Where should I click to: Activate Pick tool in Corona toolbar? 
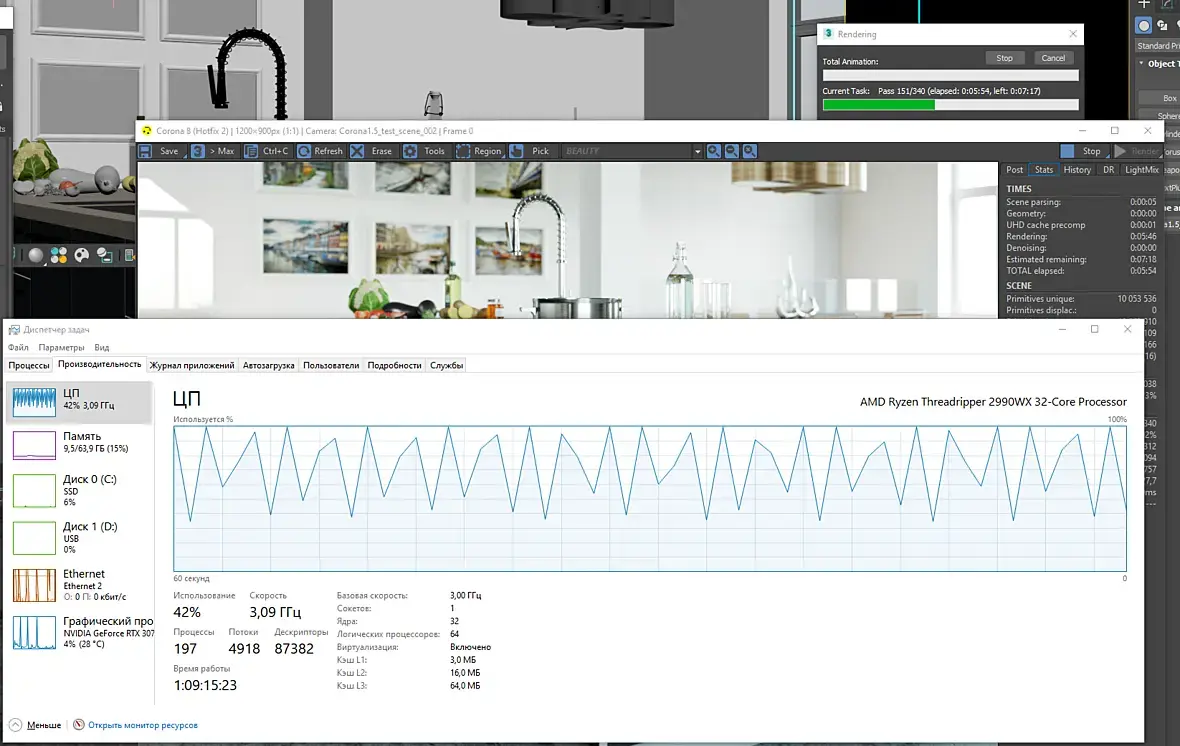click(531, 151)
